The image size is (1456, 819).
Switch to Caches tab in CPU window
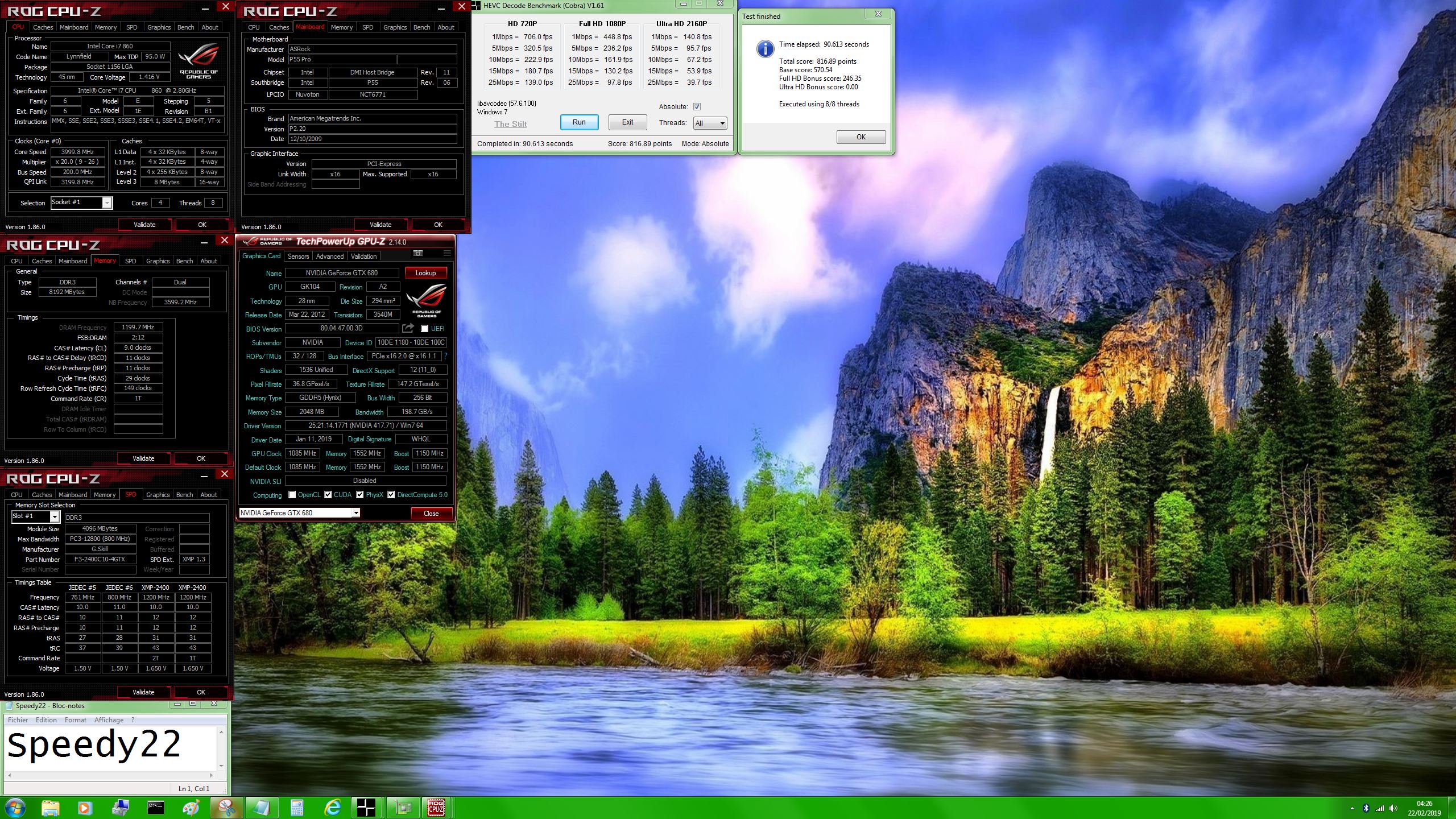(x=43, y=27)
